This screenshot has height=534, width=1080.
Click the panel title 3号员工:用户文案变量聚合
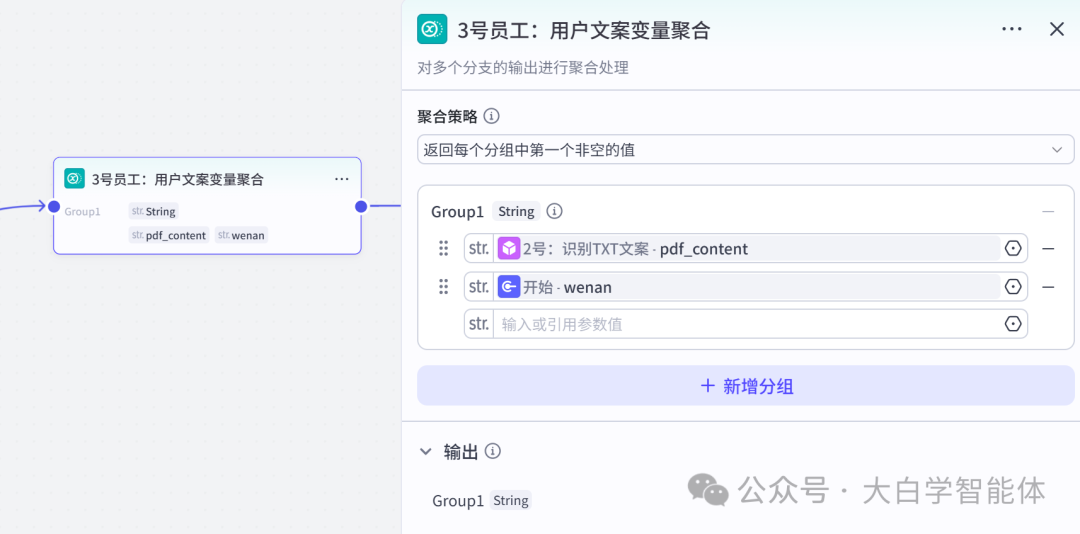coord(583,30)
